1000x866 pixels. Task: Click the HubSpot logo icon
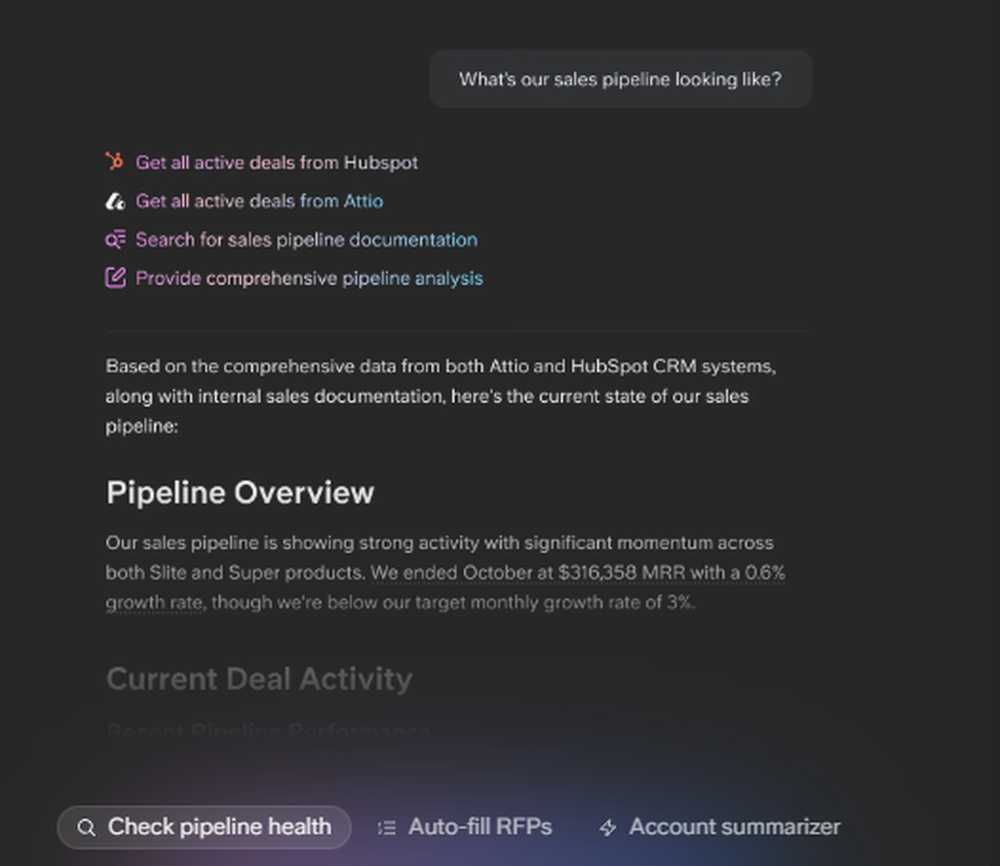(115, 162)
